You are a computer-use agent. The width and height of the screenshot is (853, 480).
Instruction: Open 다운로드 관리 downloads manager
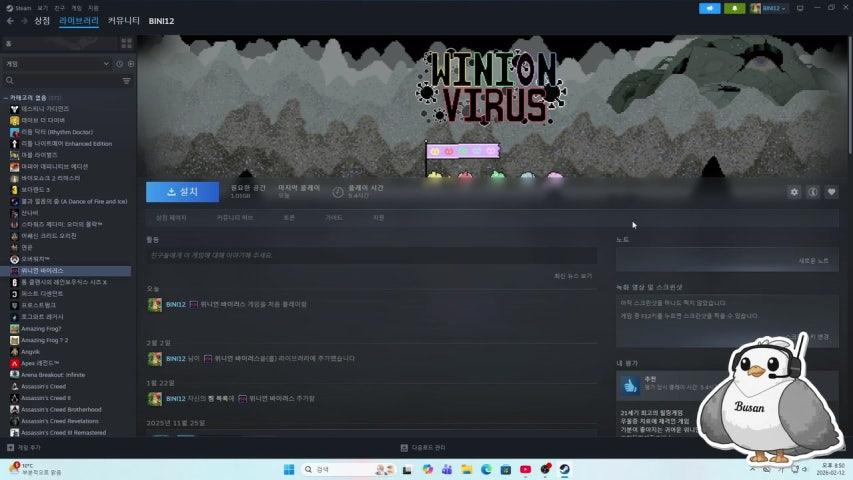423,447
